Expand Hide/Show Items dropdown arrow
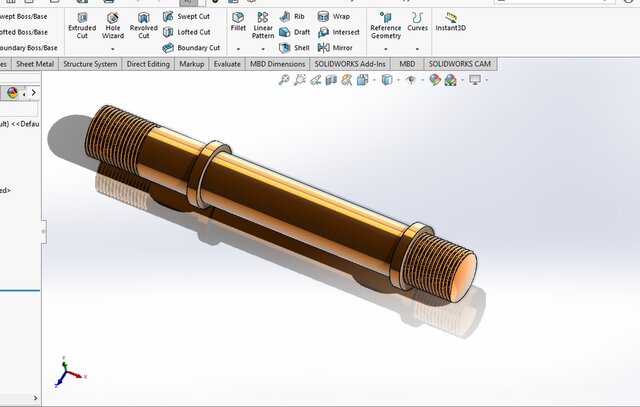The height and width of the screenshot is (407, 640). pyautogui.click(x=422, y=80)
